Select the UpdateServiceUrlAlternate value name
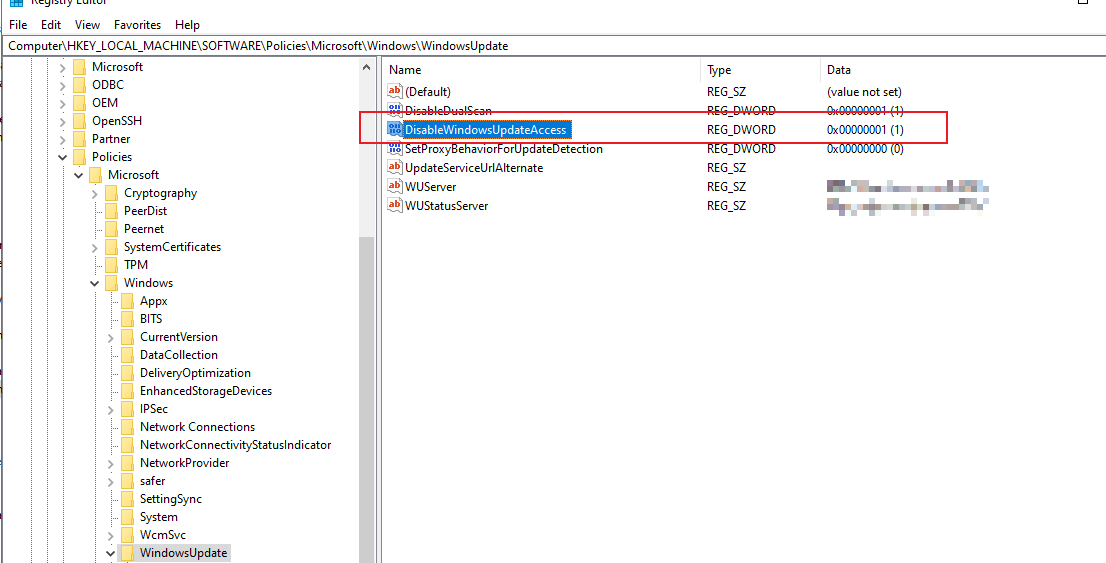This screenshot has width=1106, height=563. 474,168
